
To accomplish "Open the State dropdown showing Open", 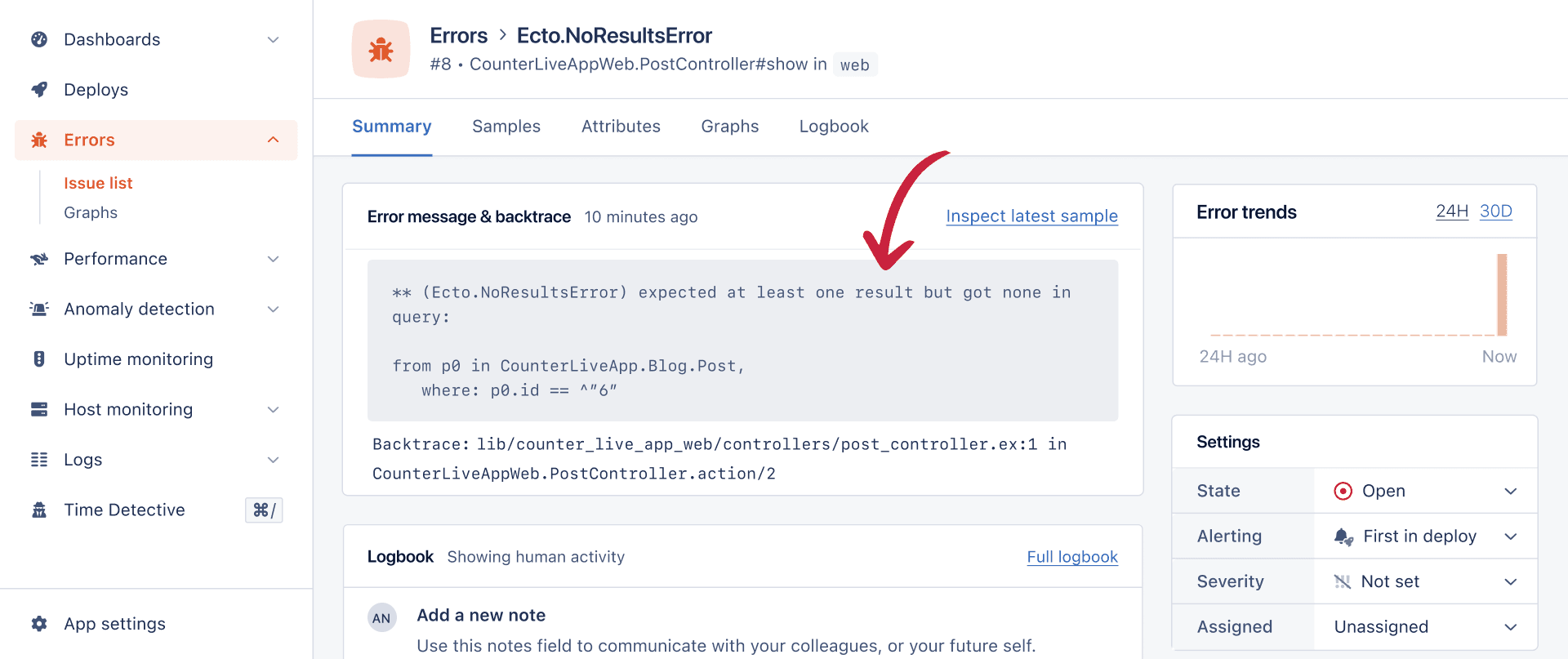I will click(x=1425, y=491).
